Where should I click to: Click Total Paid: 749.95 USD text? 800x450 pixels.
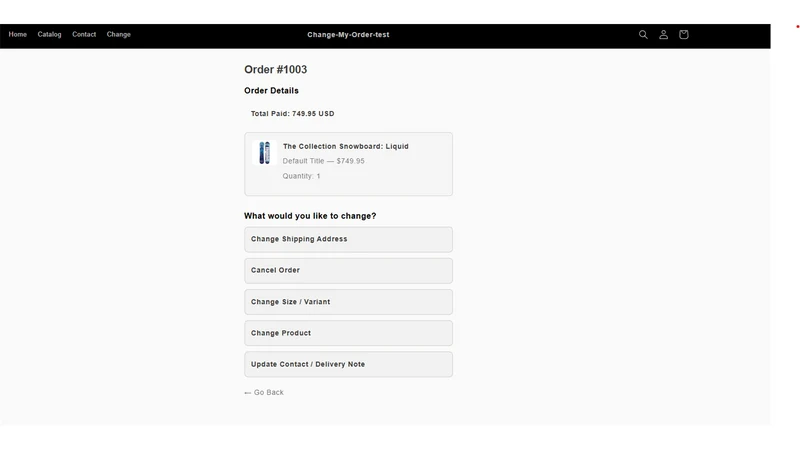pos(292,114)
